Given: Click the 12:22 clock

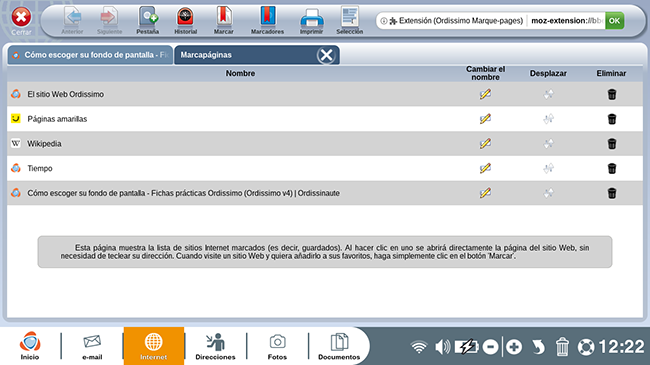Looking at the screenshot, I should tap(621, 347).
